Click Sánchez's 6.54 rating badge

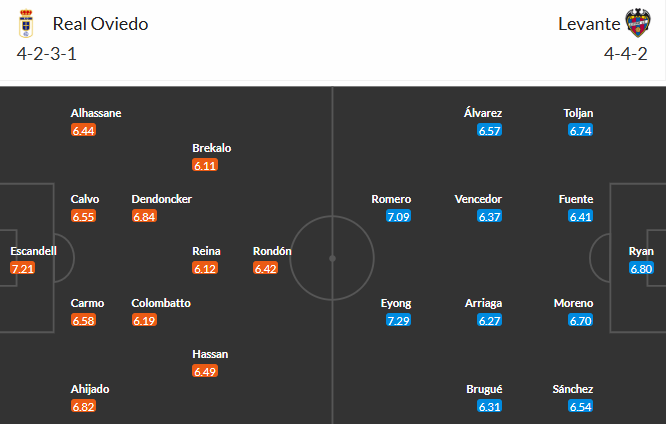tap(580, 406)
